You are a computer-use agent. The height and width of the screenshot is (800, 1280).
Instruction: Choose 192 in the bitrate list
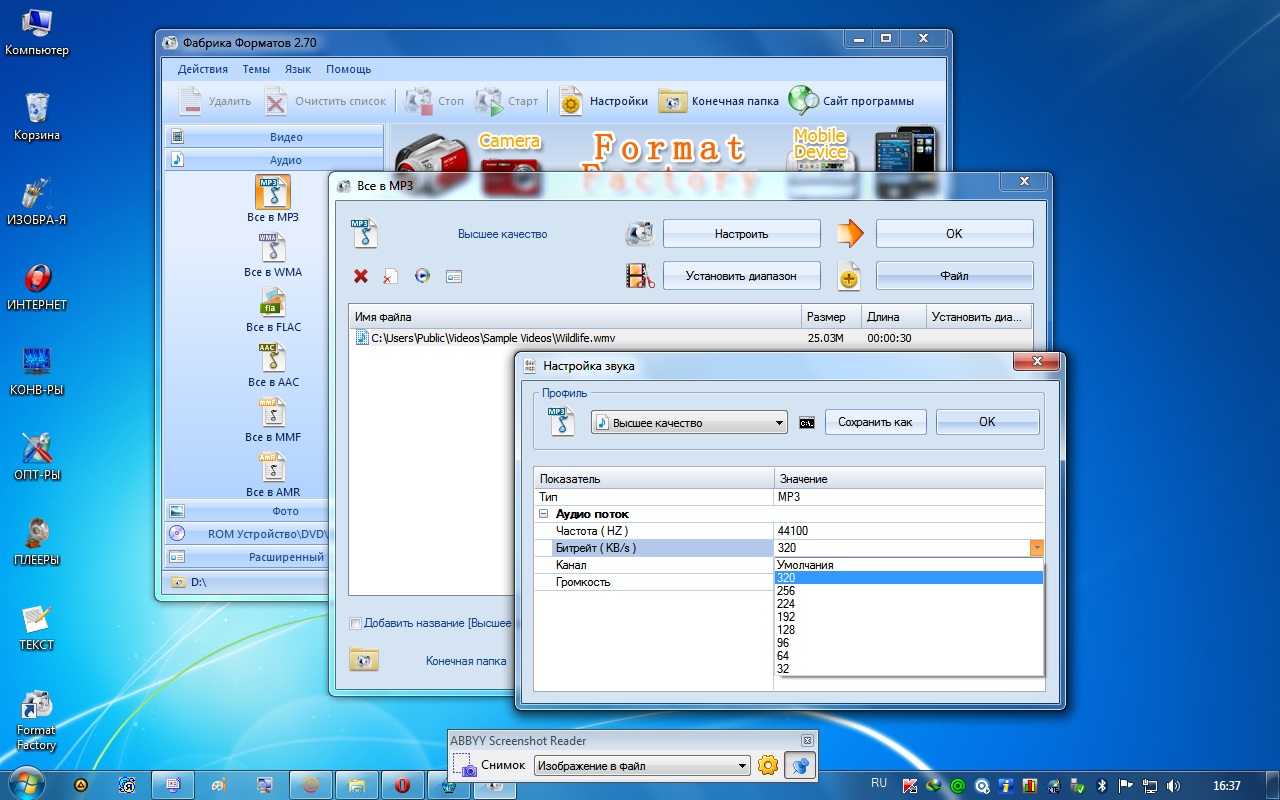pos(909,617)
